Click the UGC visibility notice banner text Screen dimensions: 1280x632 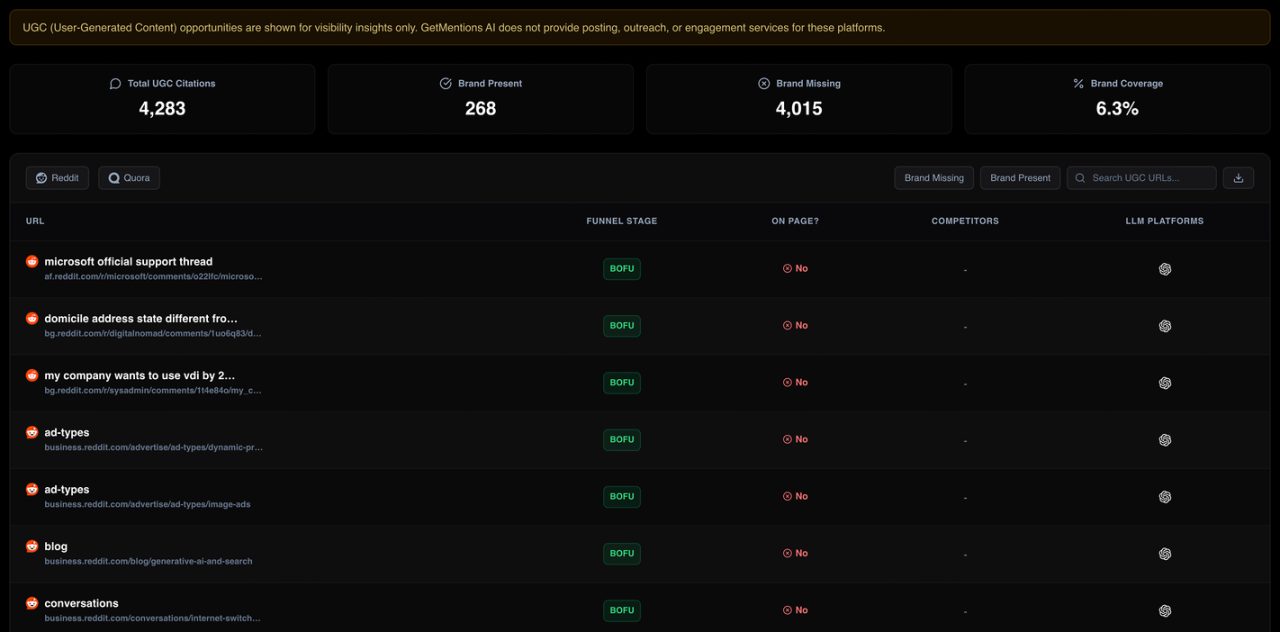click(x=453, y=28)
